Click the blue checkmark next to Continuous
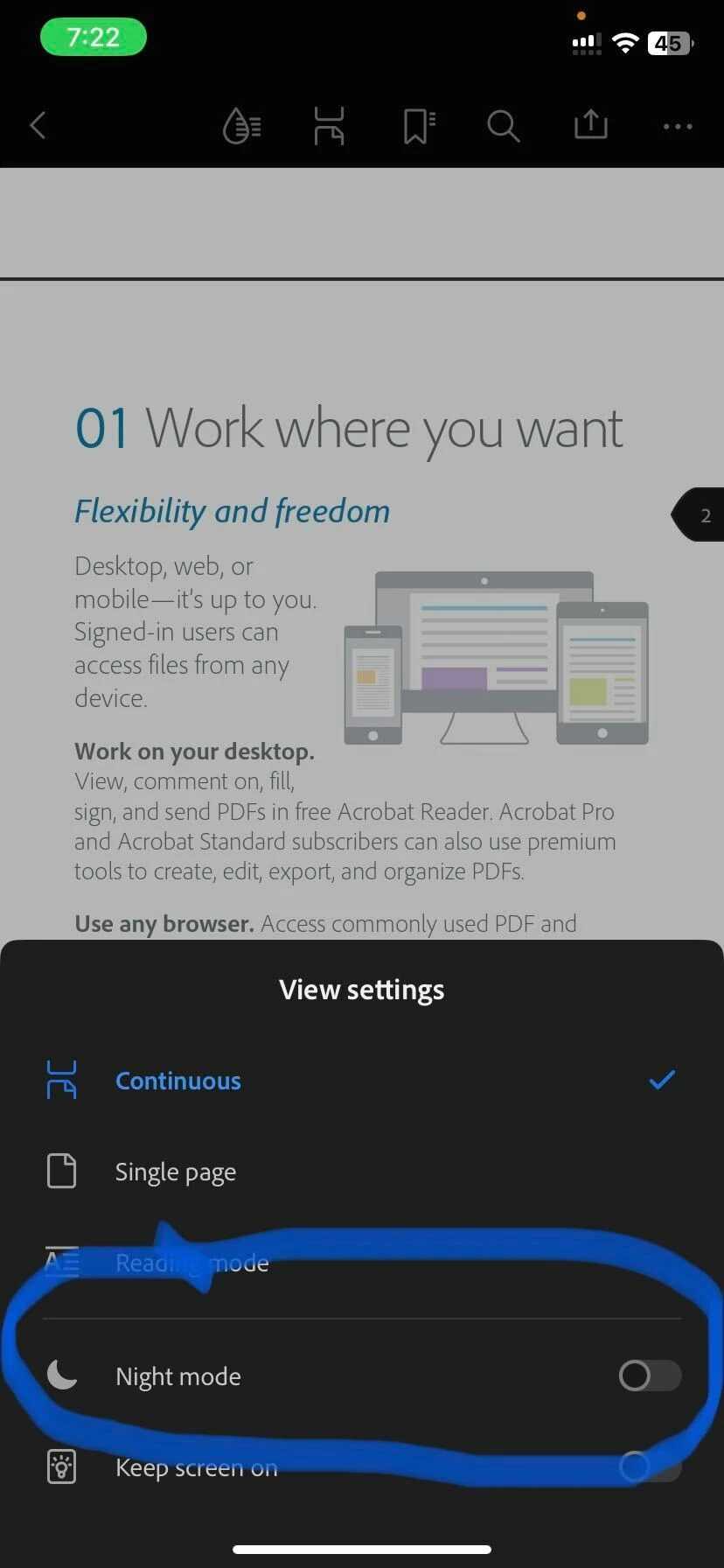 662,1080
